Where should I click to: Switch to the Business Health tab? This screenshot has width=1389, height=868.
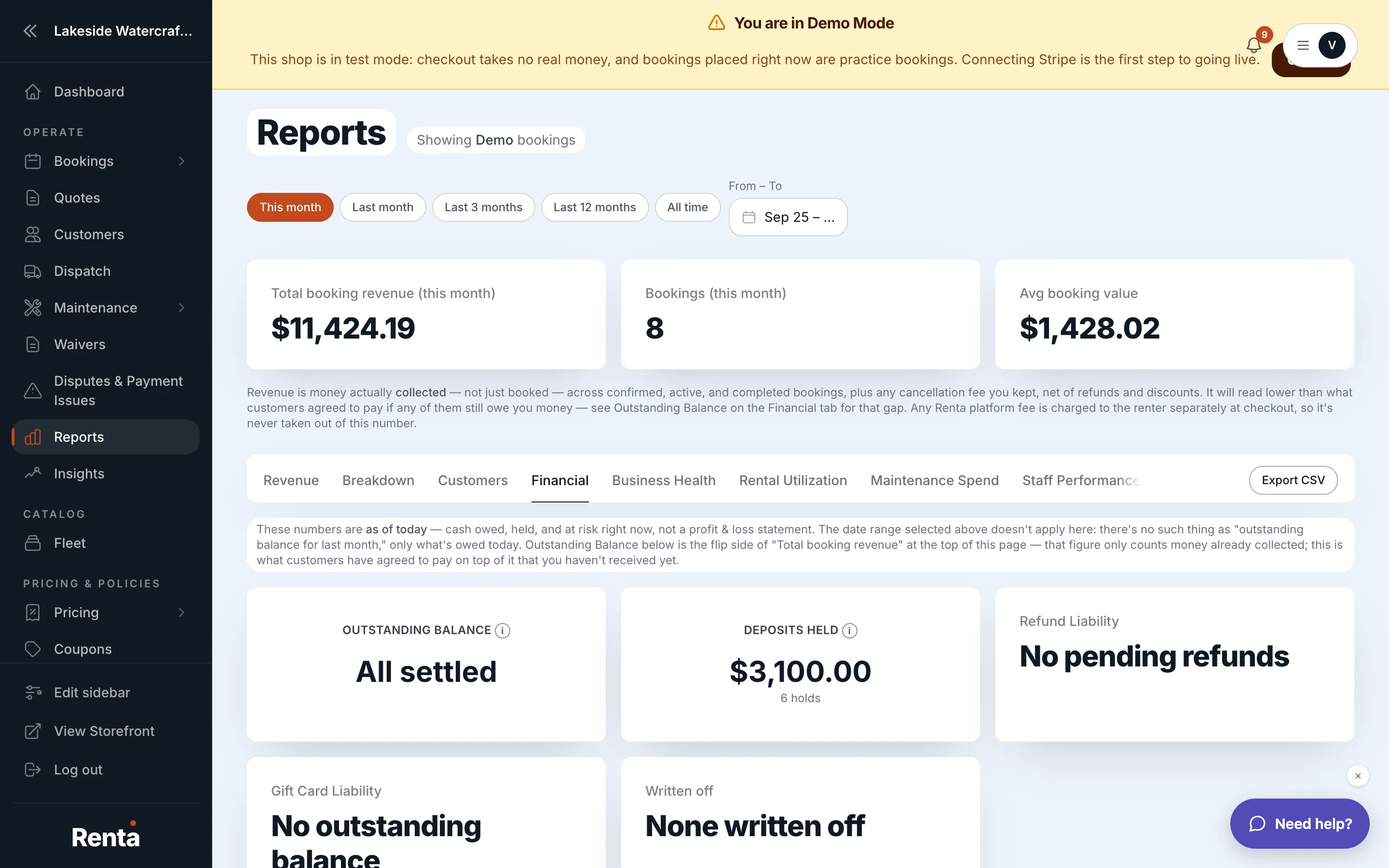pos(664,480)
